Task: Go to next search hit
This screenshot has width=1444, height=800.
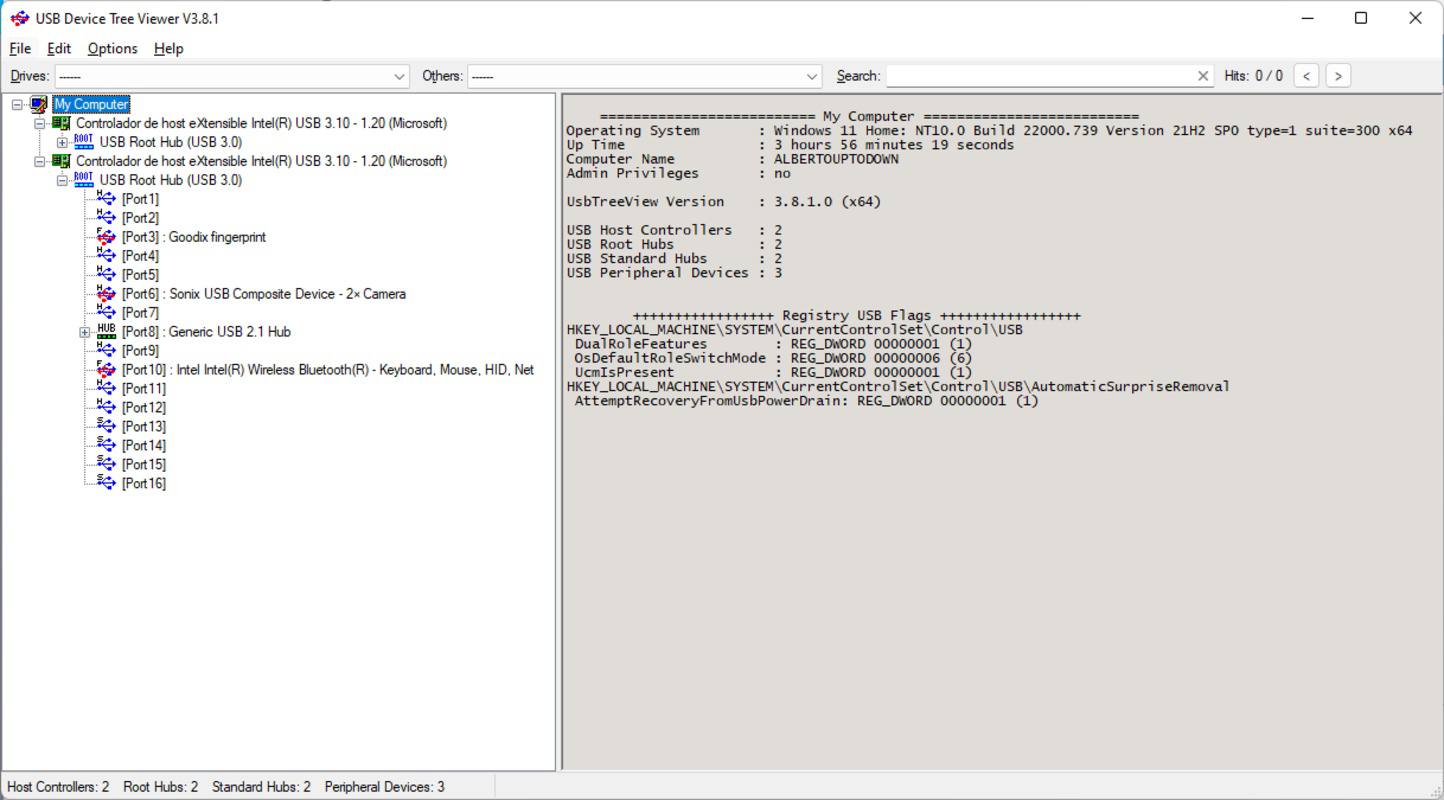Action: pos(1338,76)
